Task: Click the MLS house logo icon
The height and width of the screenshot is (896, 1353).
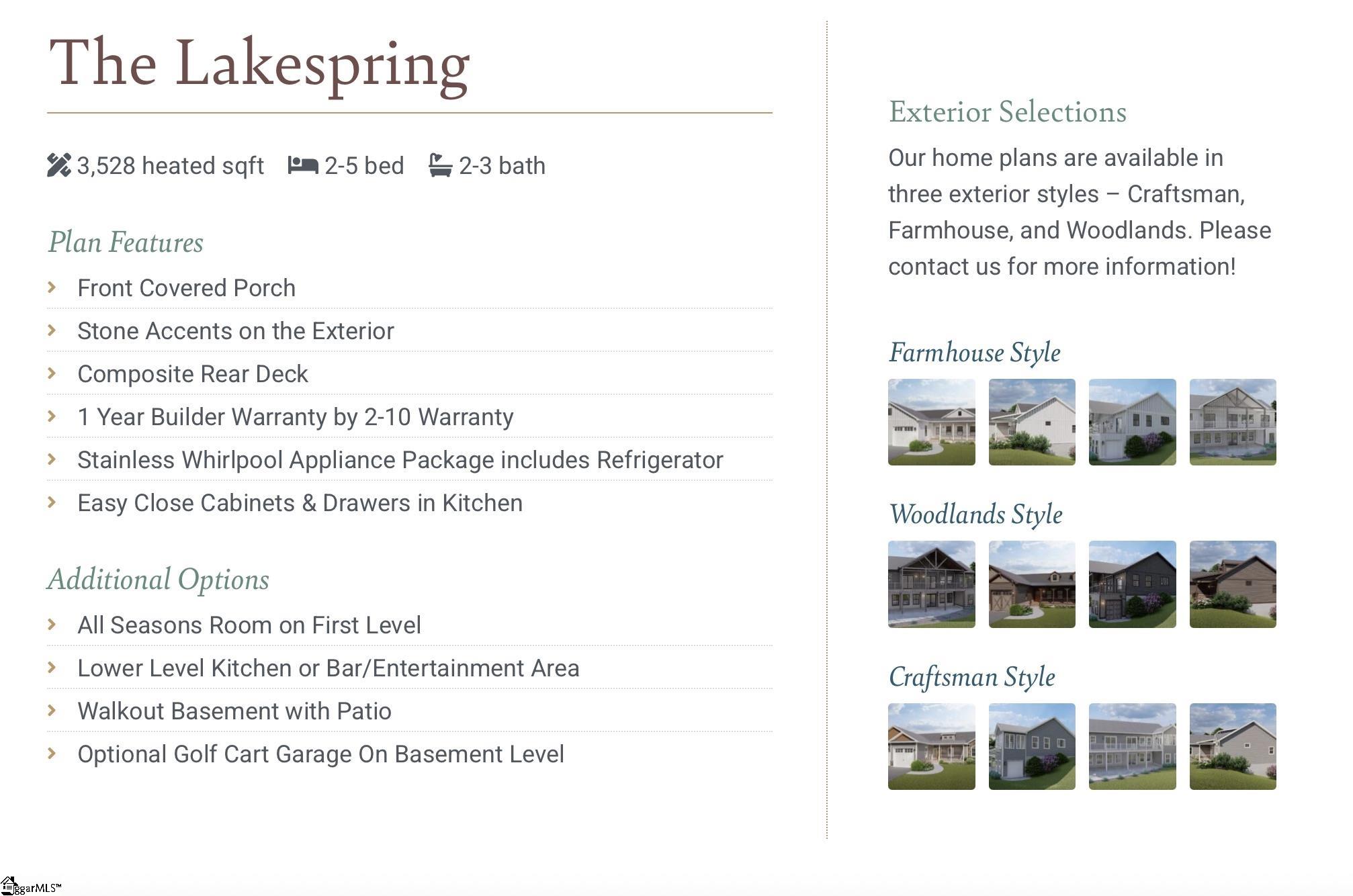Action: click(9, 885)
